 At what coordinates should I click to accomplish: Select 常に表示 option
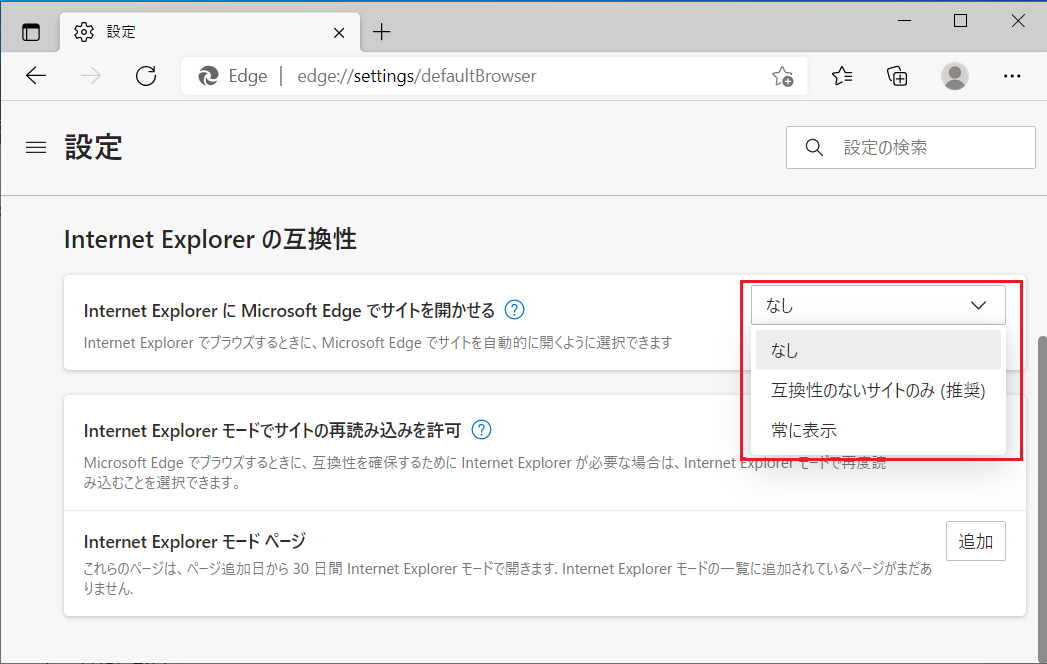[x=878, y=430]
